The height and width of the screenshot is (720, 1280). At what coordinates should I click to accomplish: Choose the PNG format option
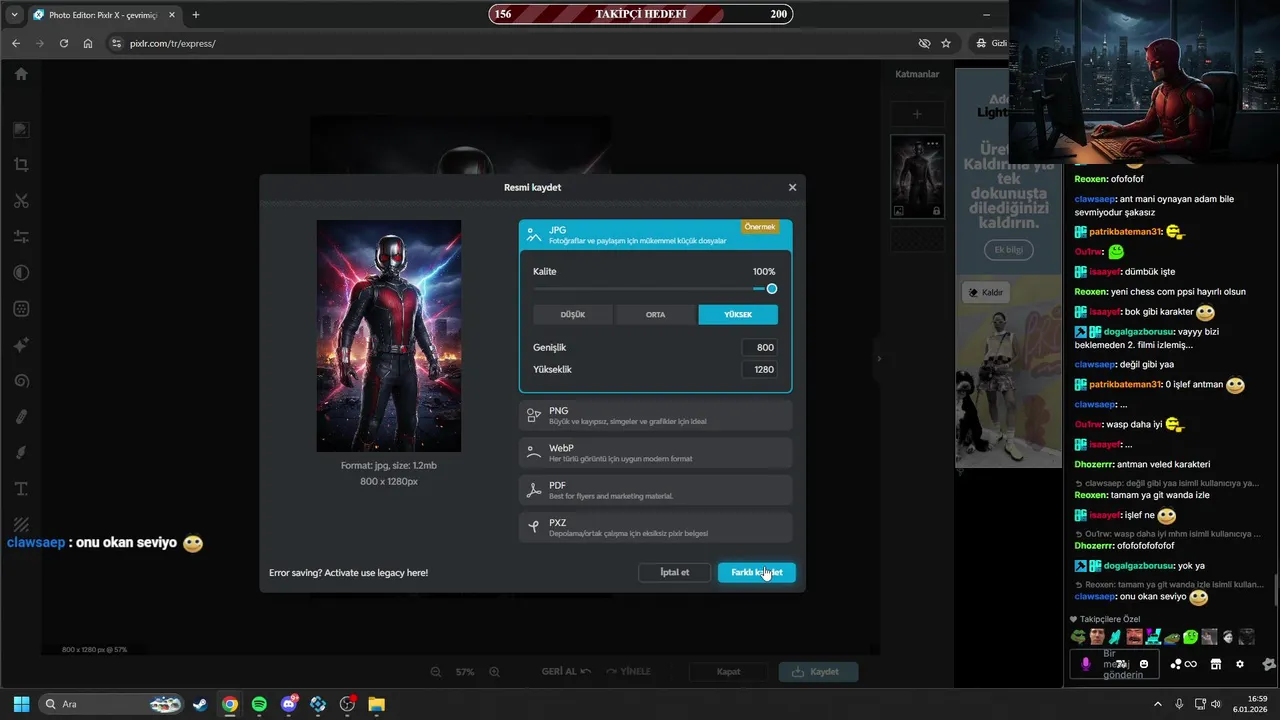[x=655, y=415]
